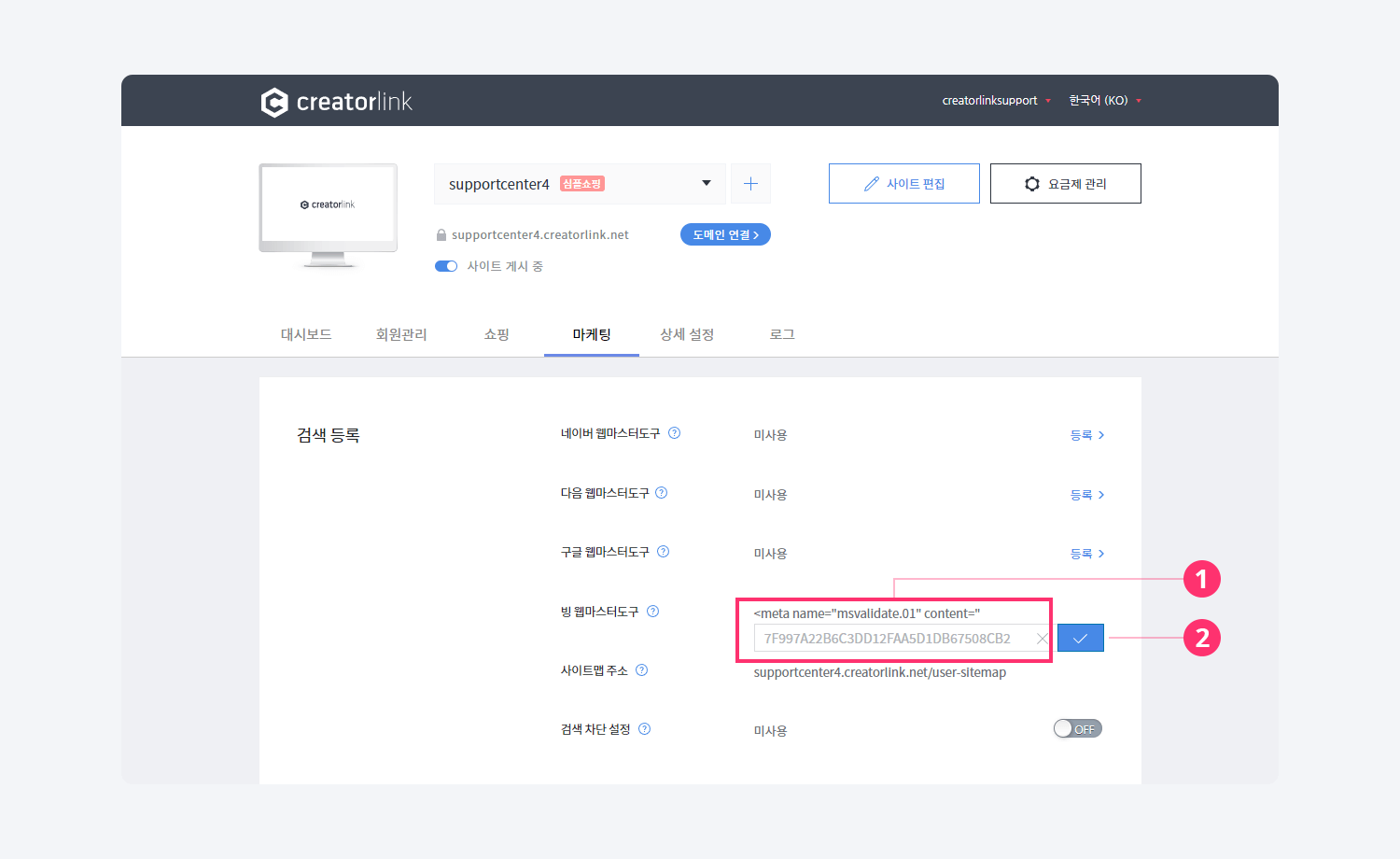Enable the 검색 차단 설정 OFF toggle
Viewport: 1400px width, 859px height.
(x=1077, y=729)
